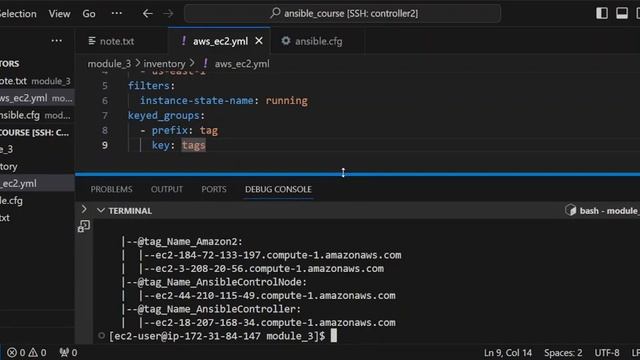
Task: Select aws_ec2.yml in open editors list
Action: coord(37,98)
